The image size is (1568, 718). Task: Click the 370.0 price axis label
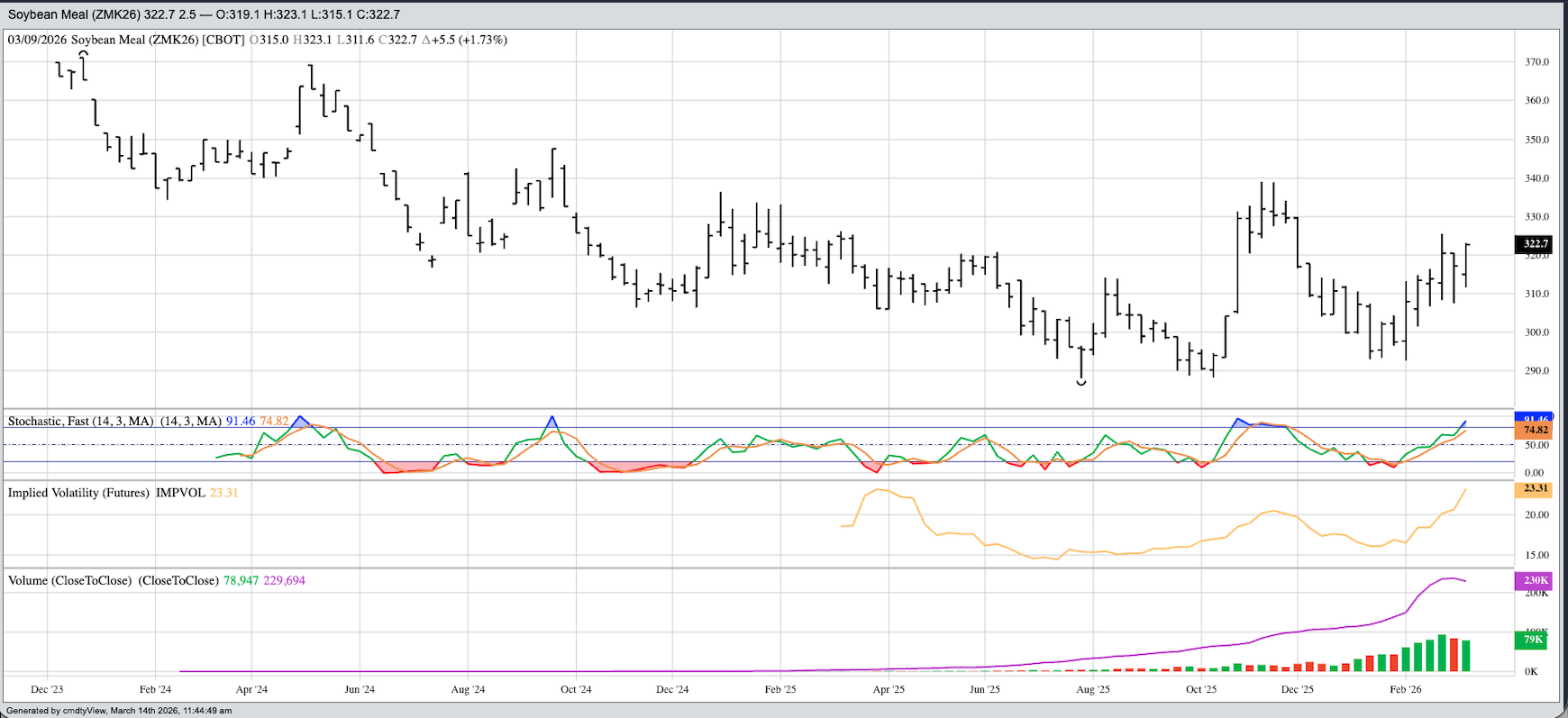(x=1536, y=62)
